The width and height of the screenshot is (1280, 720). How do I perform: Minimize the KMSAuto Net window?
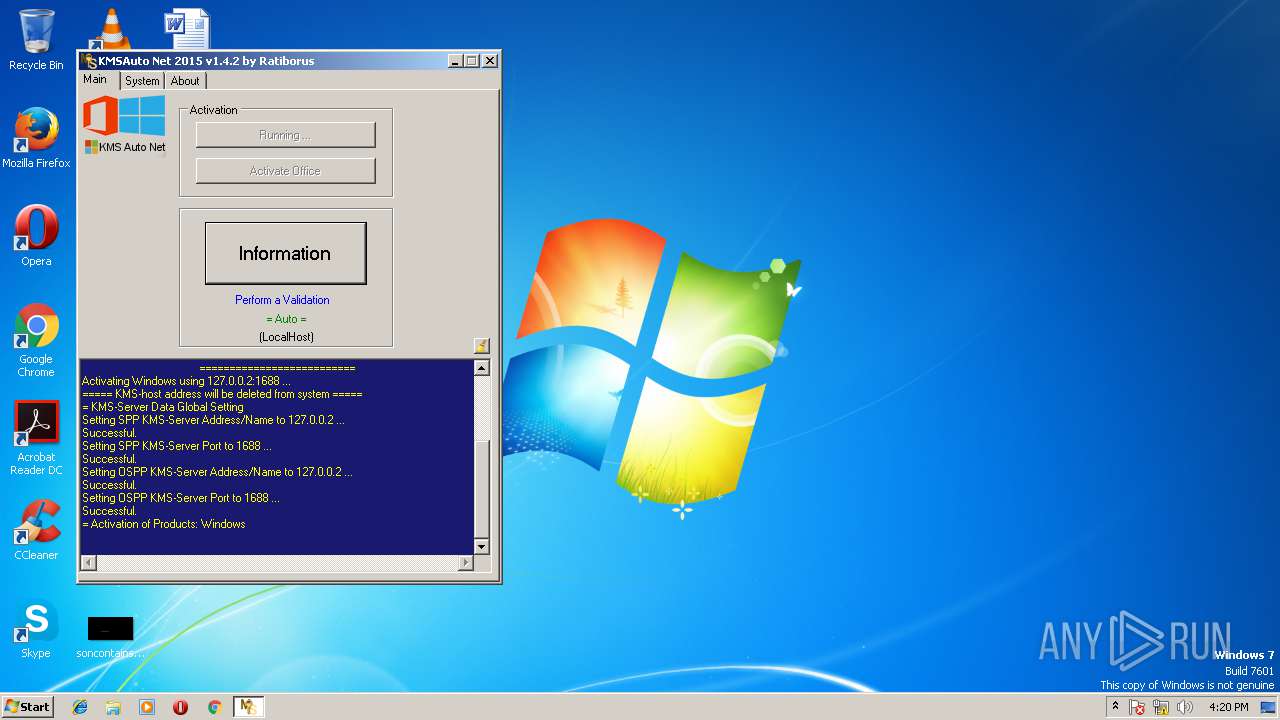(x=455, y=61)
